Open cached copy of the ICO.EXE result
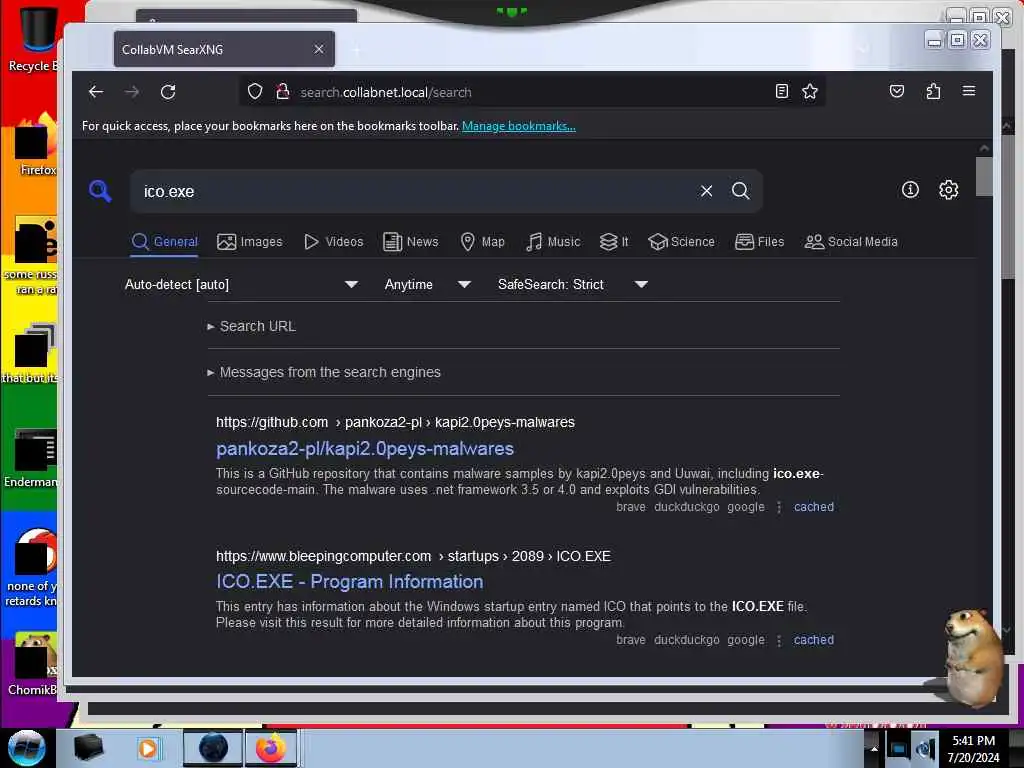 814,640
